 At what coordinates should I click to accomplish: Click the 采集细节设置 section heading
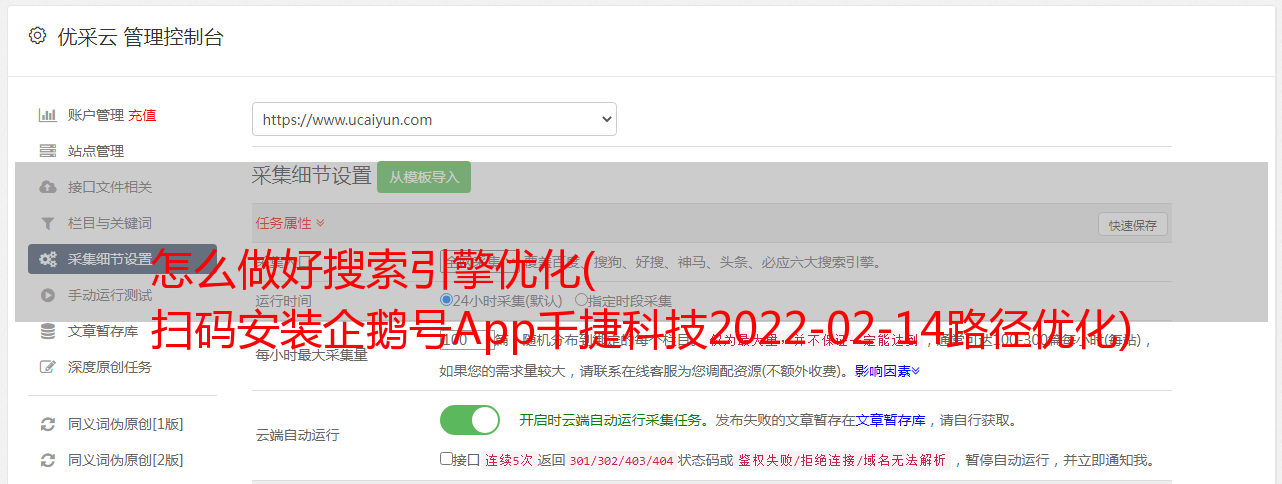[312, 176]
